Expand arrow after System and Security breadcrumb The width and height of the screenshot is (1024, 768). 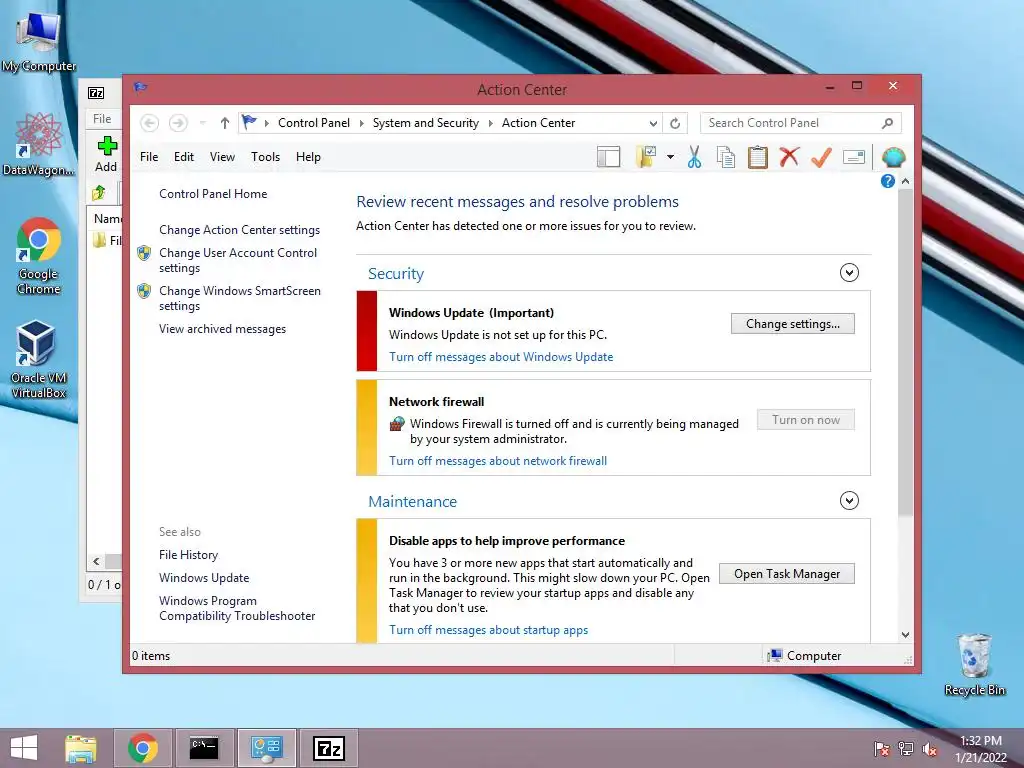(x=490, y=123)
